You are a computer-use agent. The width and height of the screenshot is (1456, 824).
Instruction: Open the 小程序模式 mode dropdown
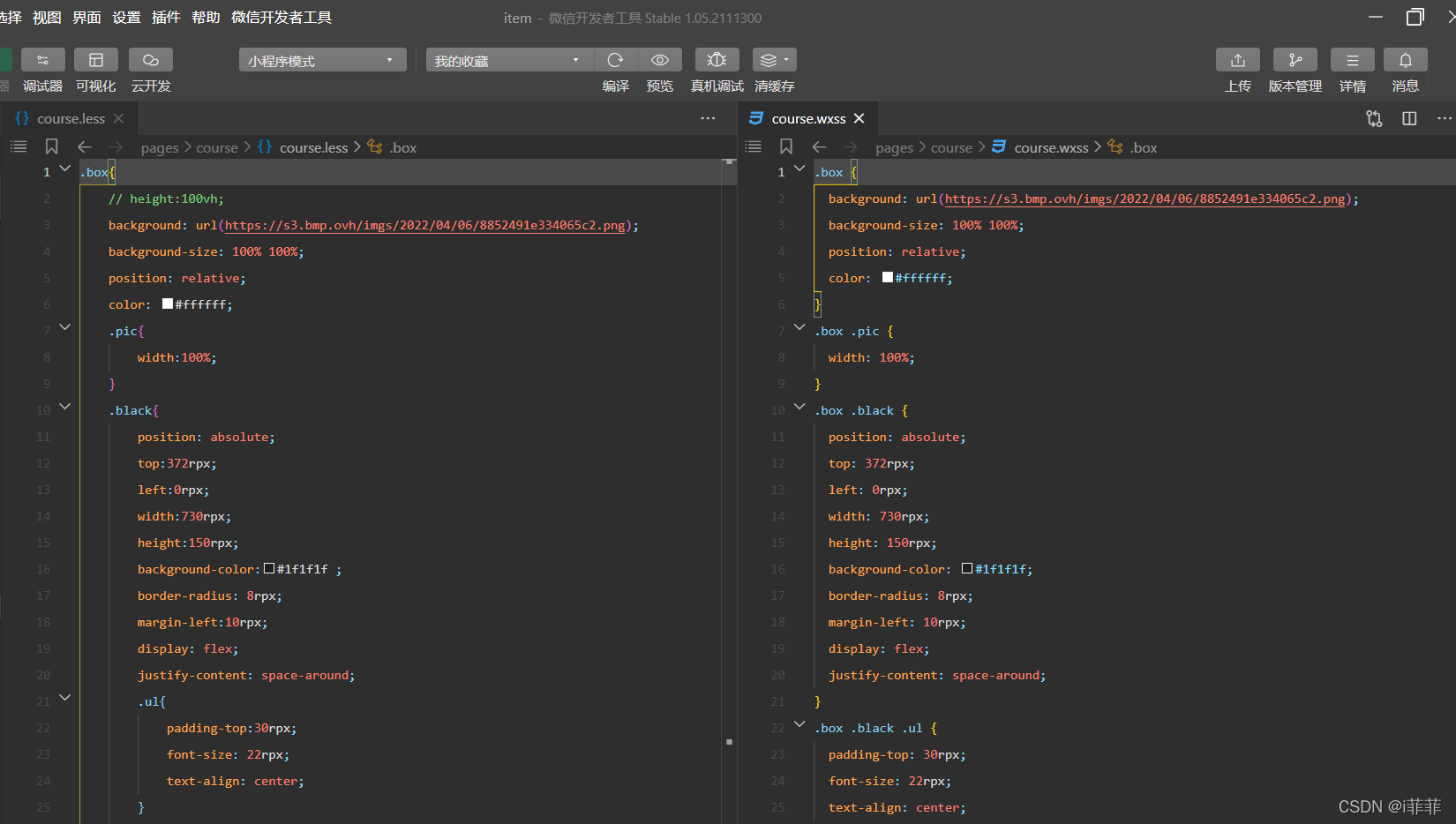click(322, 60)
